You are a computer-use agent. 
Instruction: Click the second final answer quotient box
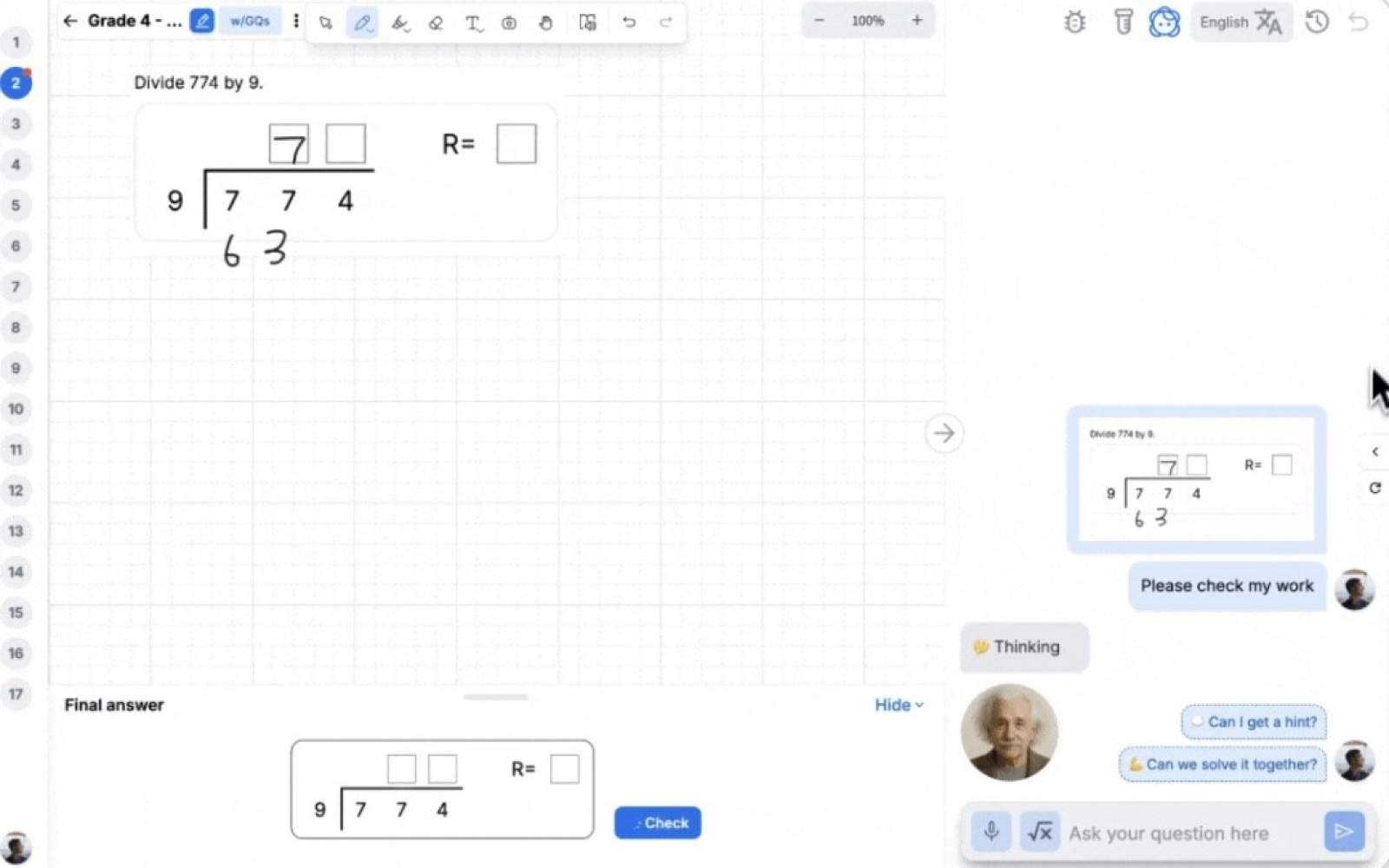click(x=443, y=769)
